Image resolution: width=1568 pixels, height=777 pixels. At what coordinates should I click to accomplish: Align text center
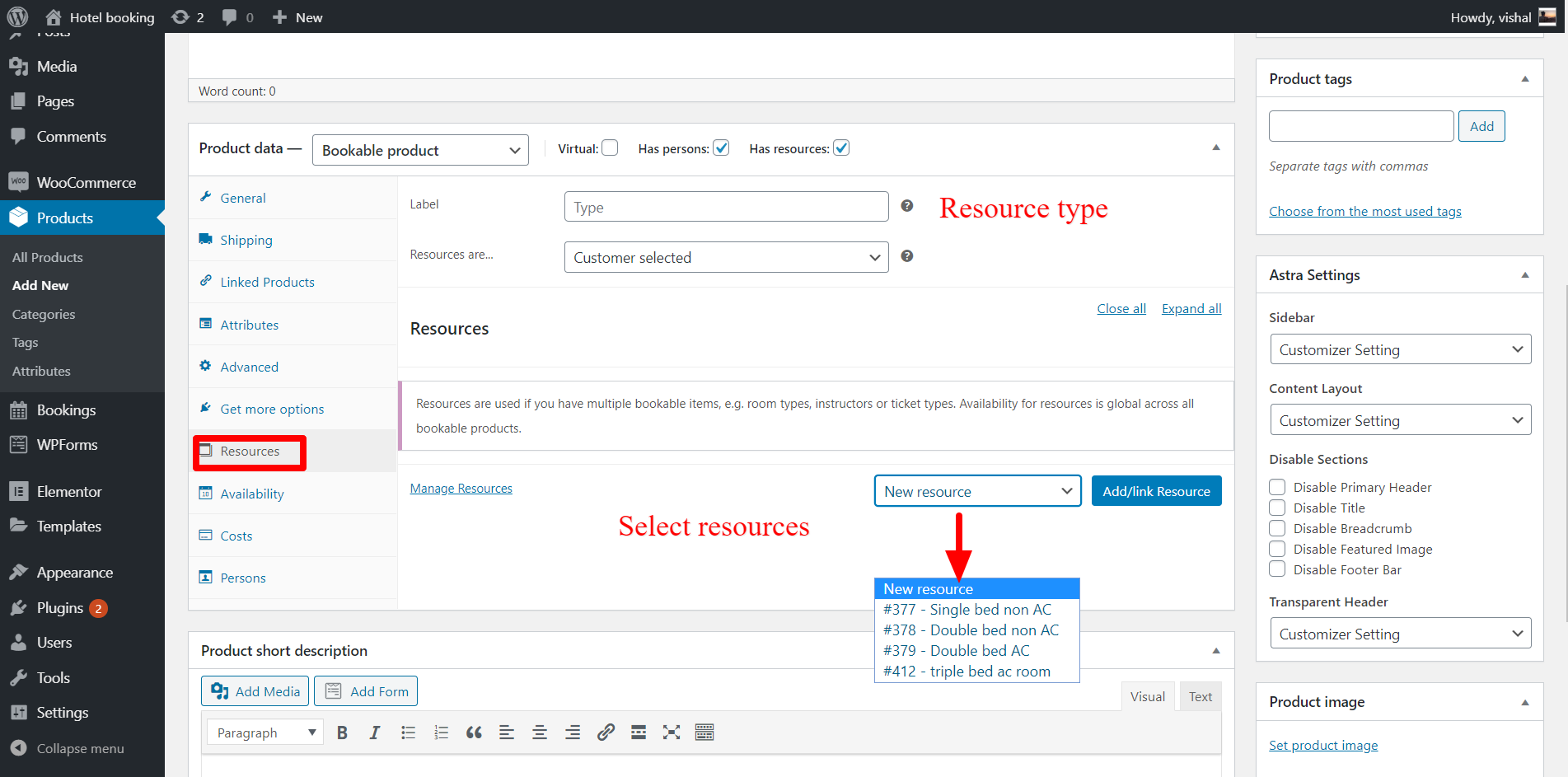coord(540,733)
